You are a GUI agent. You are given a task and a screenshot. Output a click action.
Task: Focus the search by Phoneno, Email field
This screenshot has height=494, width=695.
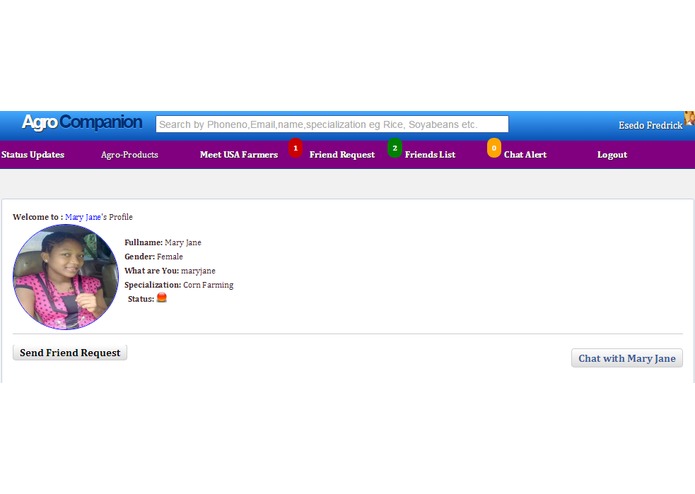[x=332, y=124]
